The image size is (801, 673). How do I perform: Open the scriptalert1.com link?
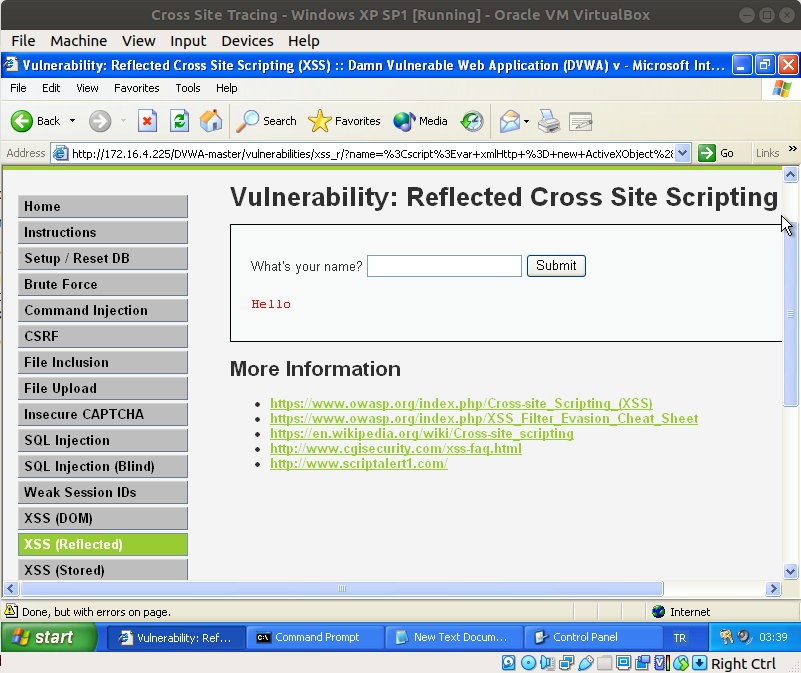pos(359,463)
